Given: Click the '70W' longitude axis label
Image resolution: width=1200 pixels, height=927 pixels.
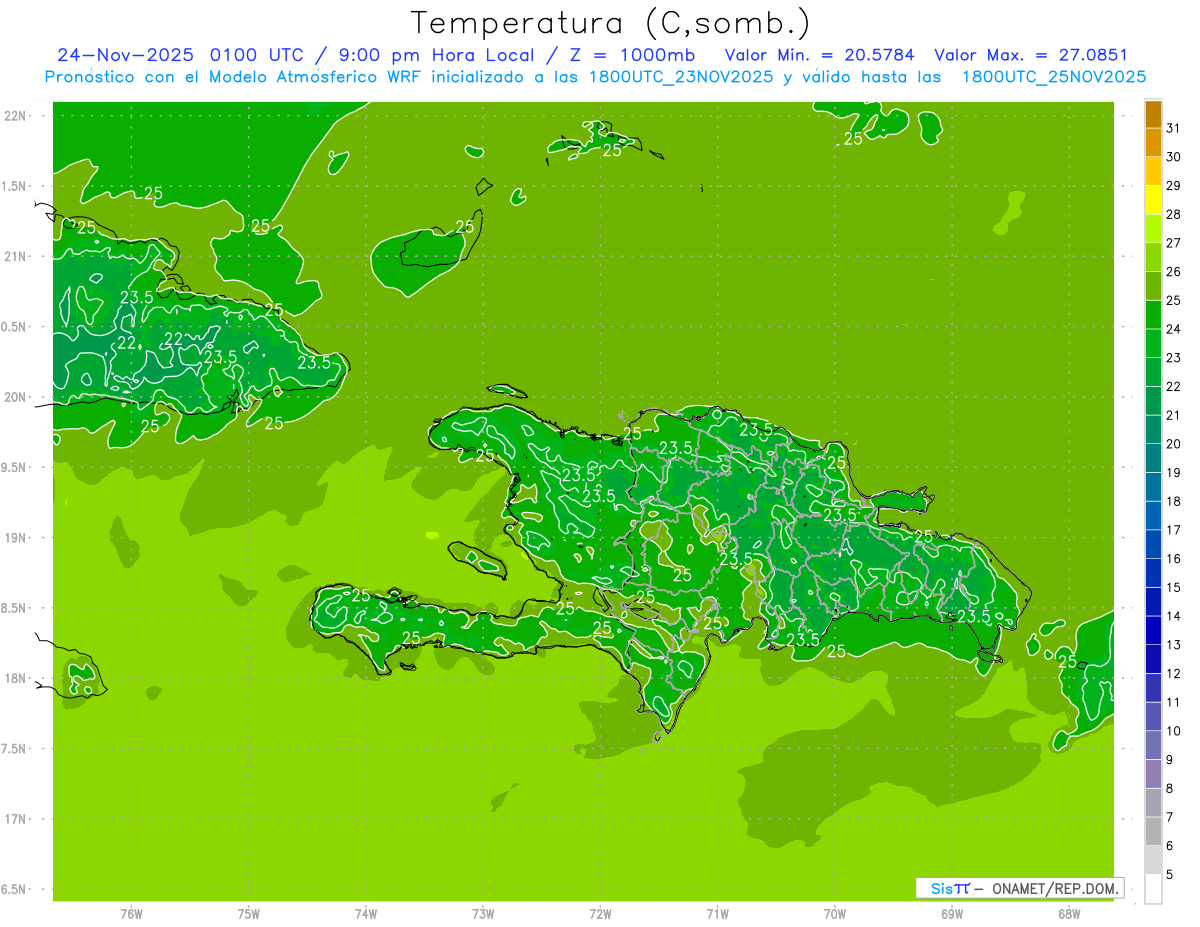Looking at the screenshot, I should (x=835, y=914).
